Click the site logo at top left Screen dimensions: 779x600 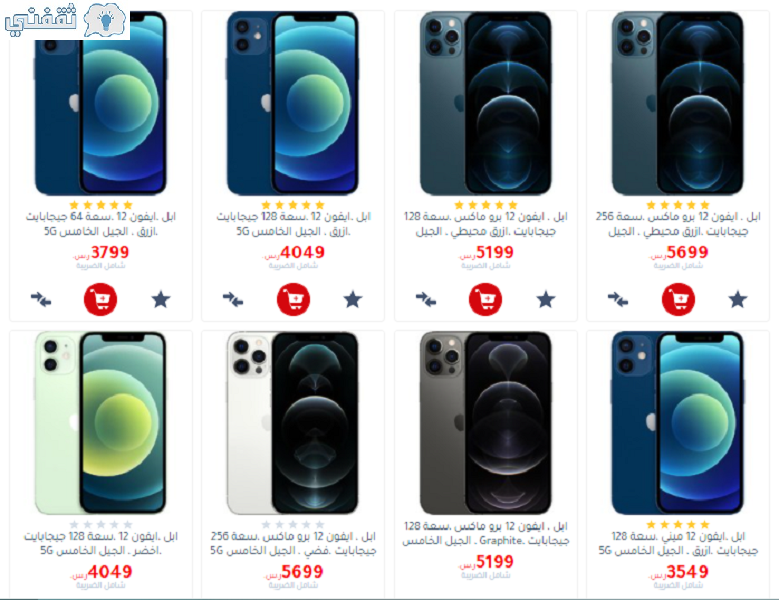[x=66, y=20]
